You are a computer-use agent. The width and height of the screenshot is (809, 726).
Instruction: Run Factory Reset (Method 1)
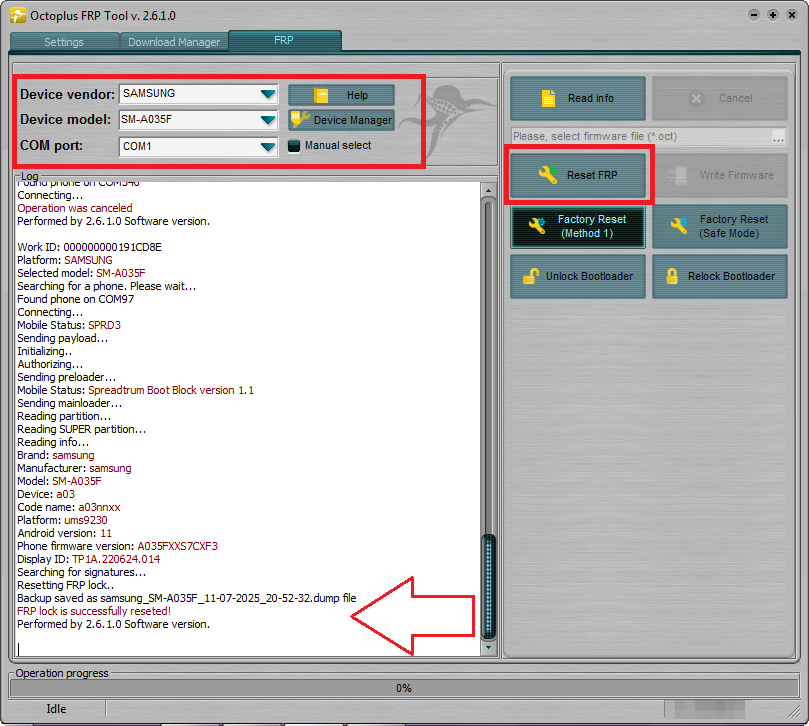[x=578, y=227]
